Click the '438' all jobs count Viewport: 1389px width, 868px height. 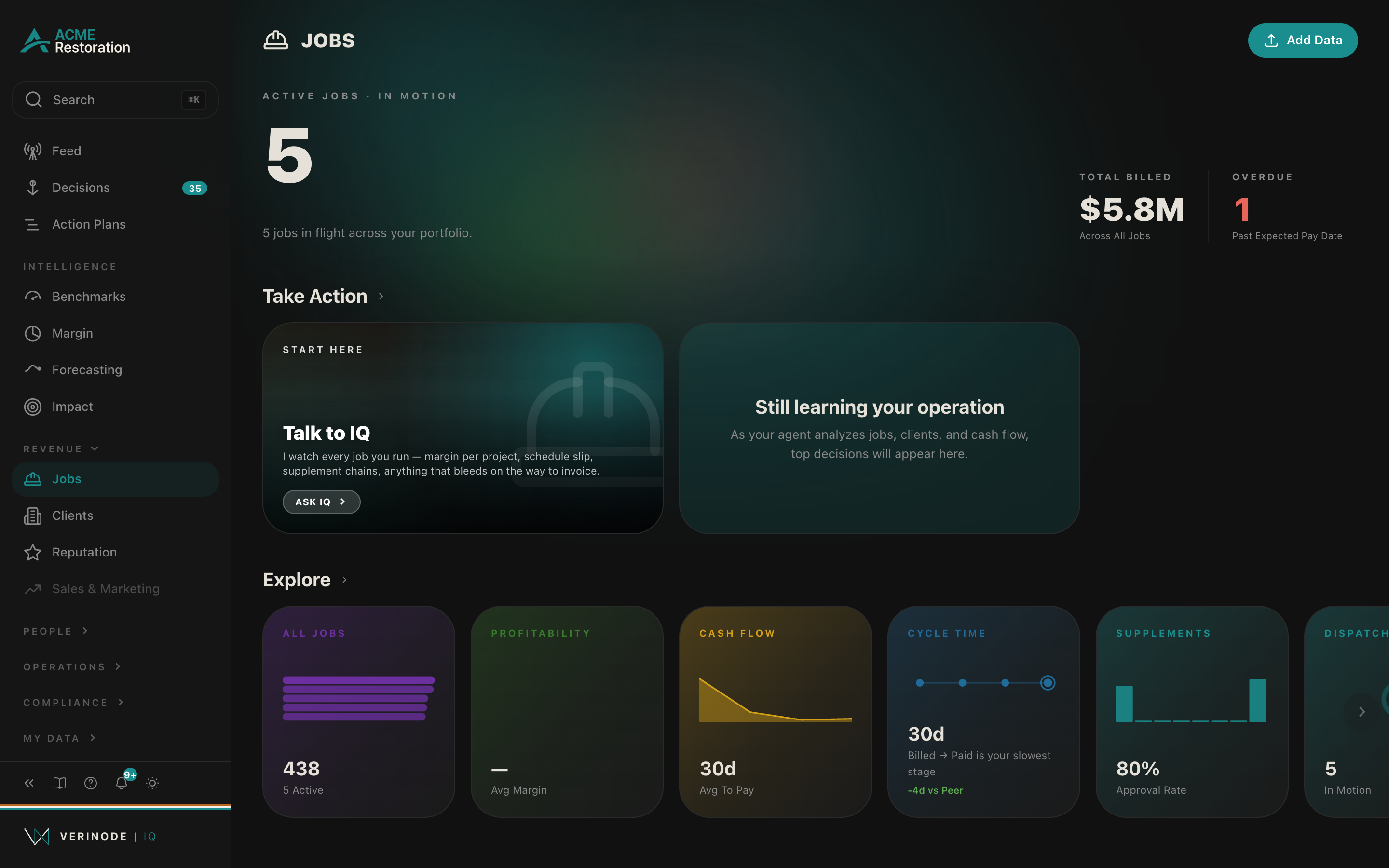tap(301, 769)
